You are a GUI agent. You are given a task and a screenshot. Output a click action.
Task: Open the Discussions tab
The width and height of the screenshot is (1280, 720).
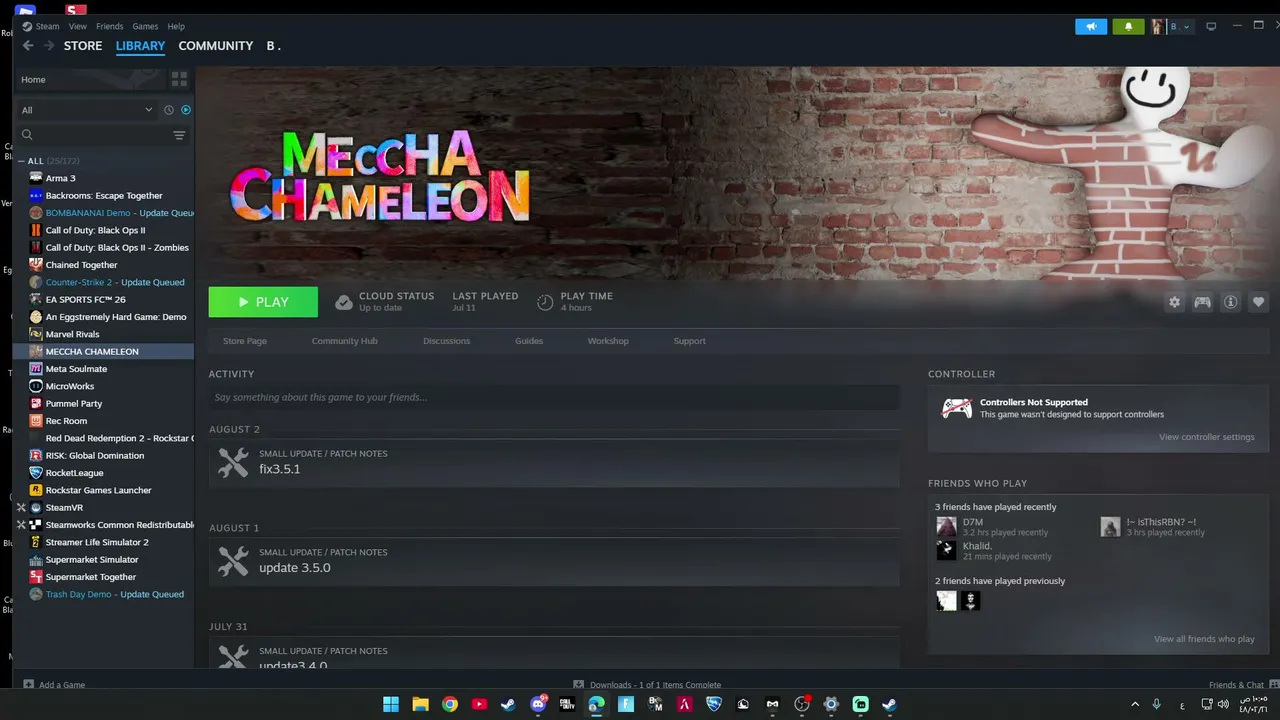446,341
